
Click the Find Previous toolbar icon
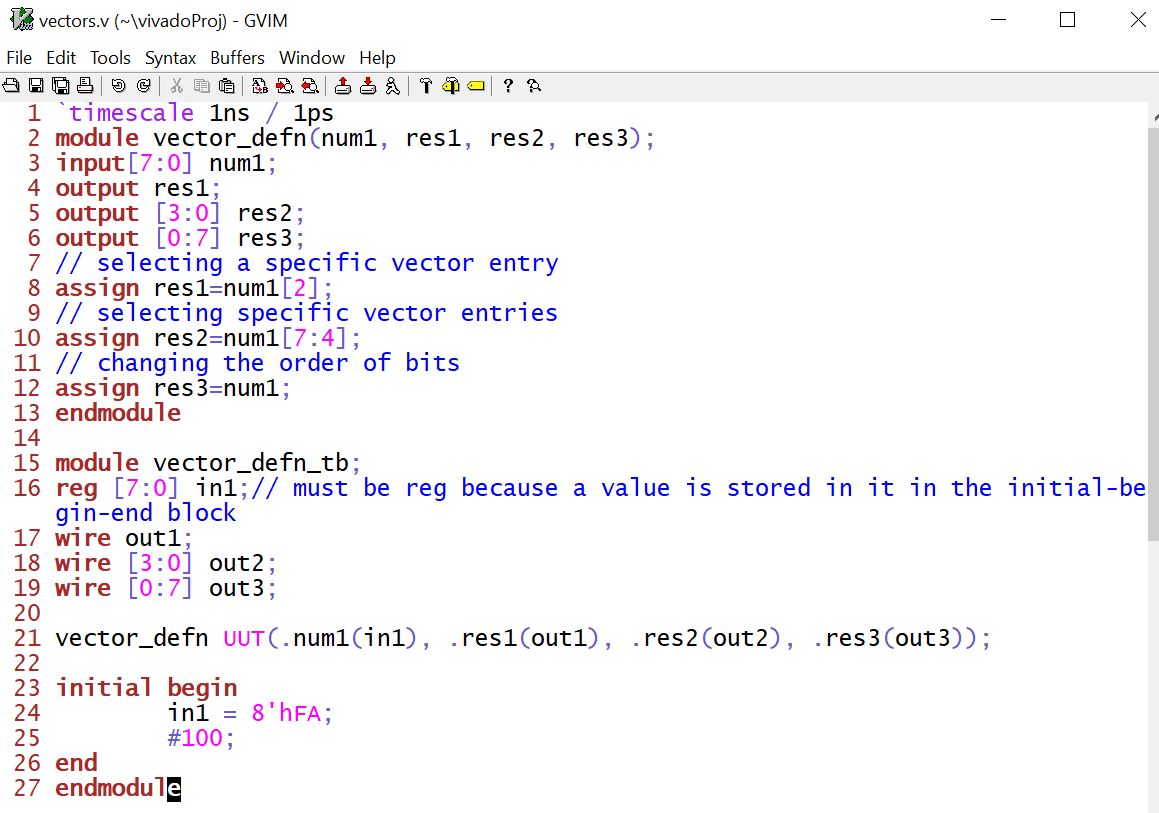tap(310, 86)
